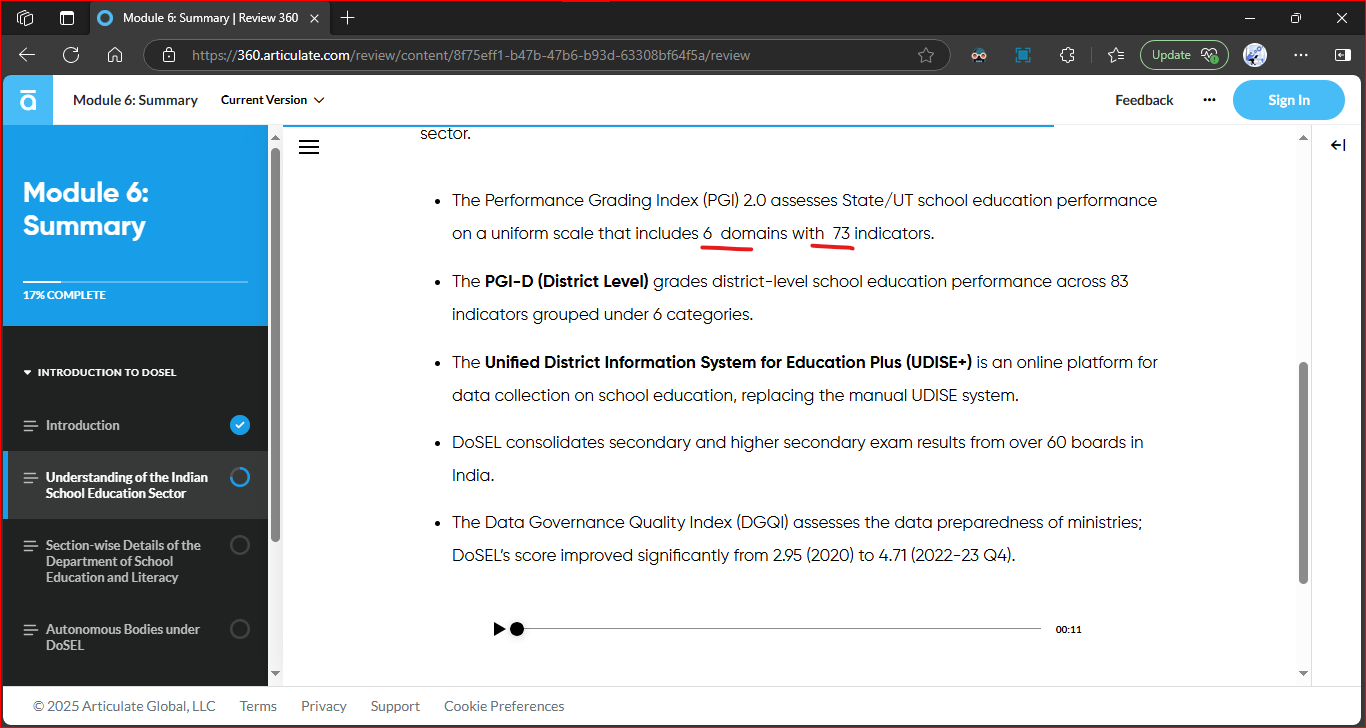Collapse the Introduction to DoSEL section
This screenshot has width=1366, height=728.
click(x=100, y=372)
